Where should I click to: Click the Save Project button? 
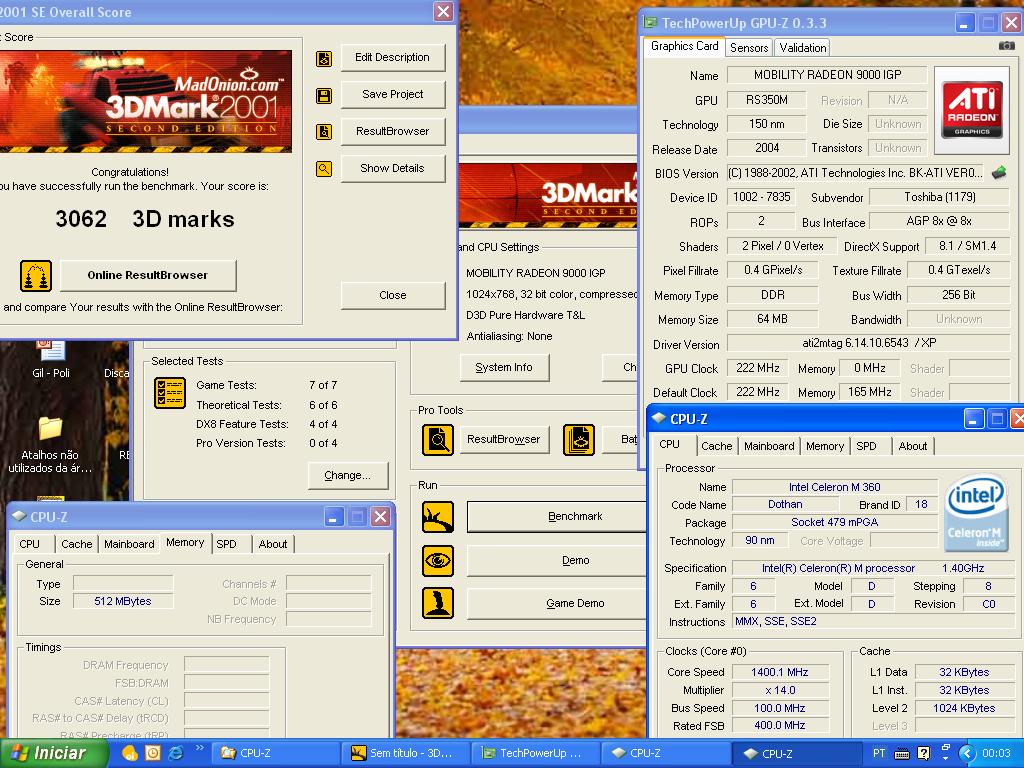click(392, 94)
